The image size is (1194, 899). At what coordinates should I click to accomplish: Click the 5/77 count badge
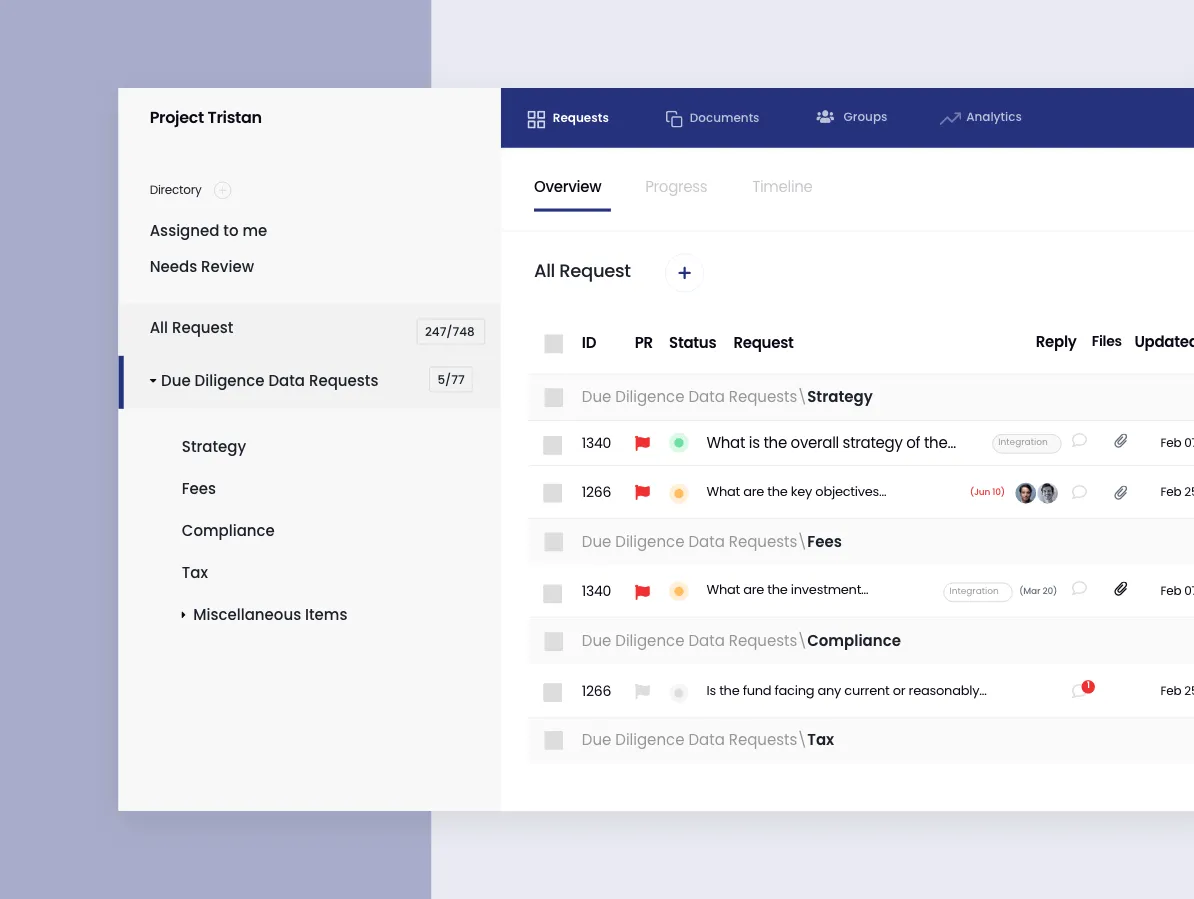tap(451, 380)
